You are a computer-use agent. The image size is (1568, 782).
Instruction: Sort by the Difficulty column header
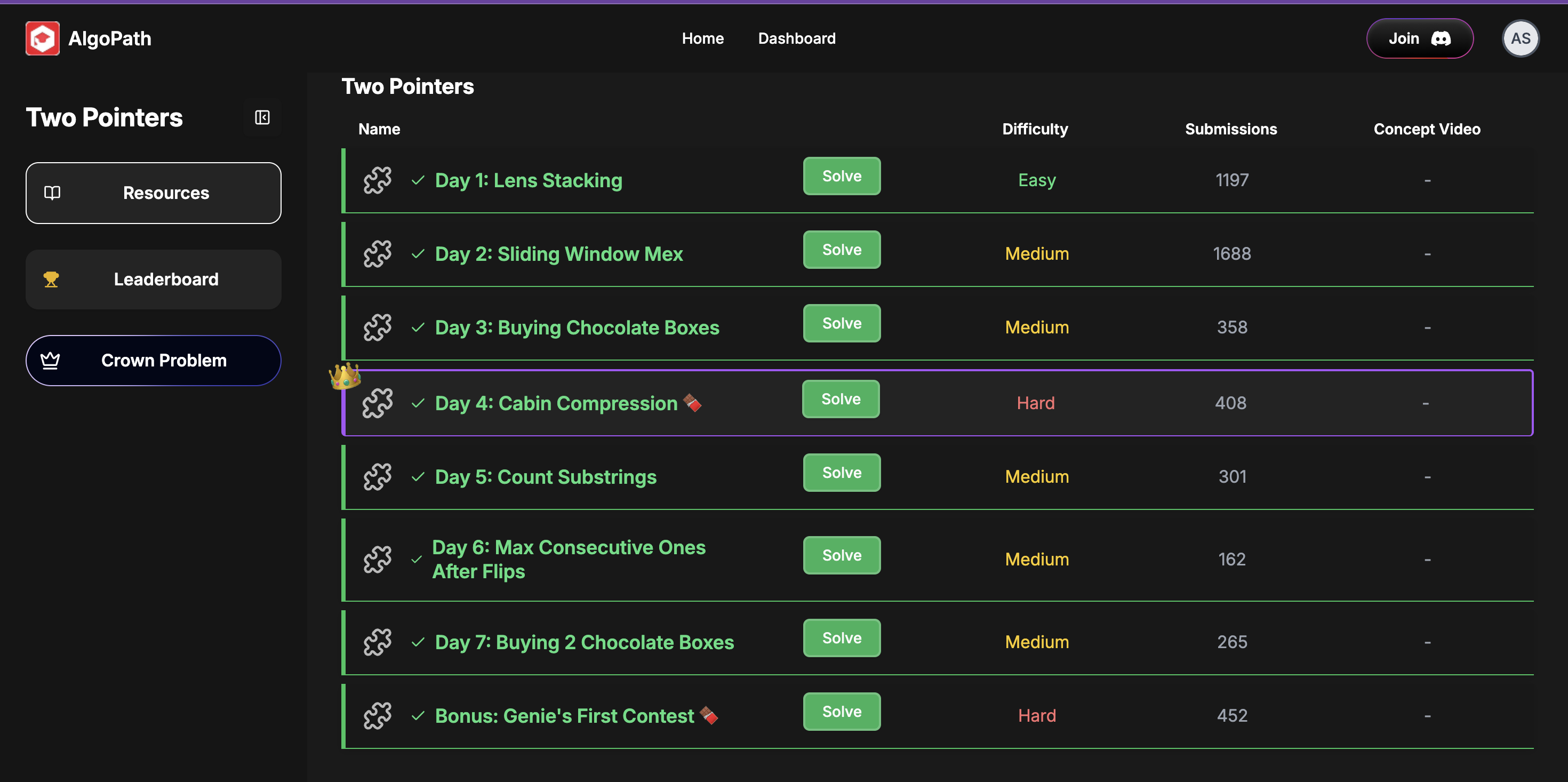(x=1034, y=129)
